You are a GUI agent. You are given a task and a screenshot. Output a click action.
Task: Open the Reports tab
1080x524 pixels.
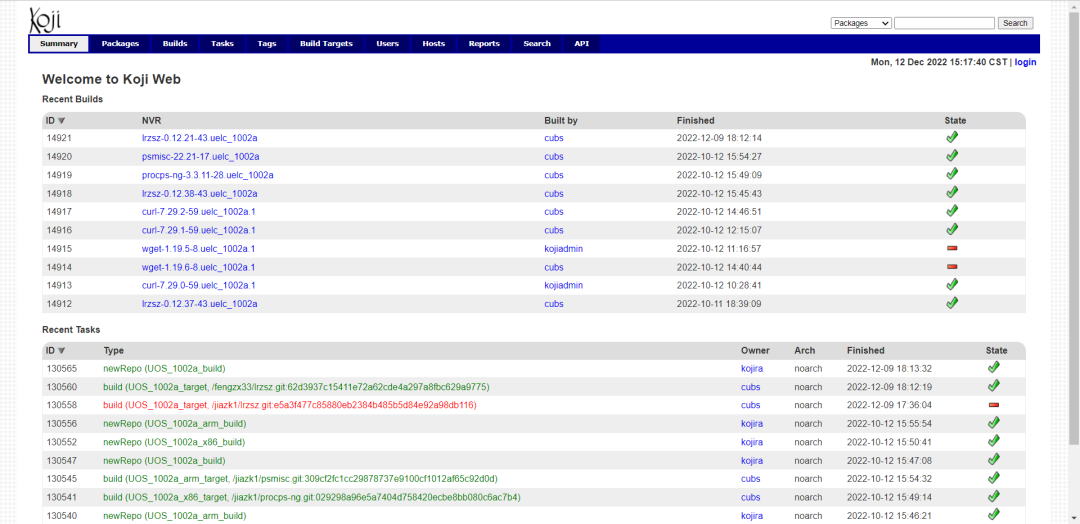tap(484, 43)
